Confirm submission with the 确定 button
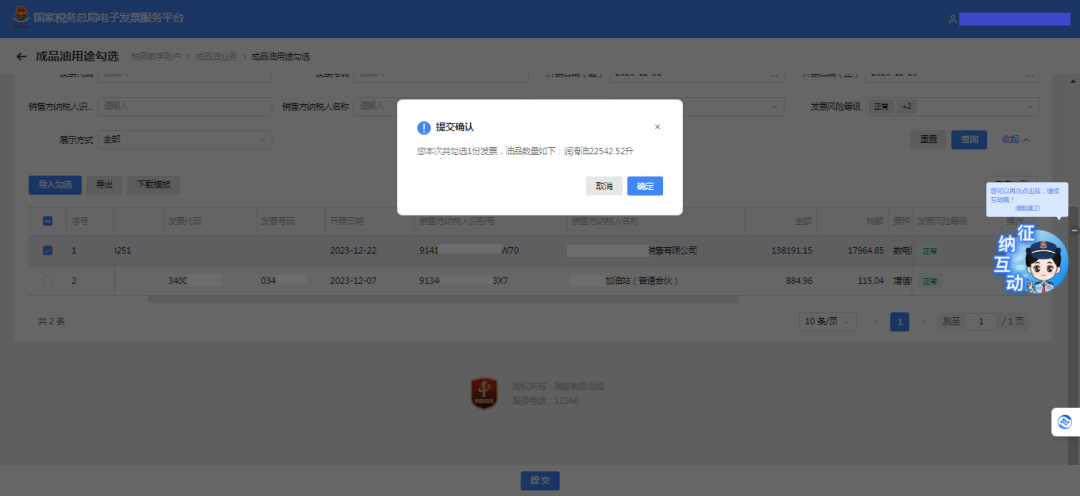This screenshot has width=1080, height=496. 645,186
